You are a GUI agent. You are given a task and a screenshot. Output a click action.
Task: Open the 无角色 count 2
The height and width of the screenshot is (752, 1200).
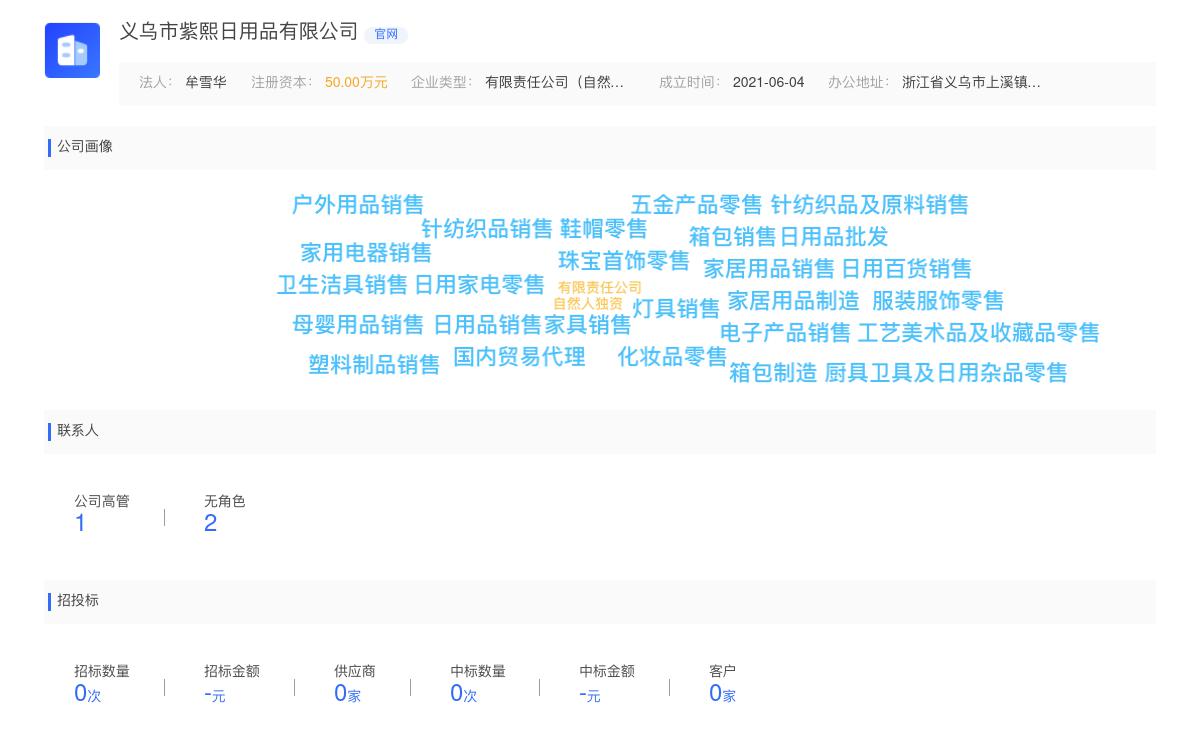[x=210, y=524]
